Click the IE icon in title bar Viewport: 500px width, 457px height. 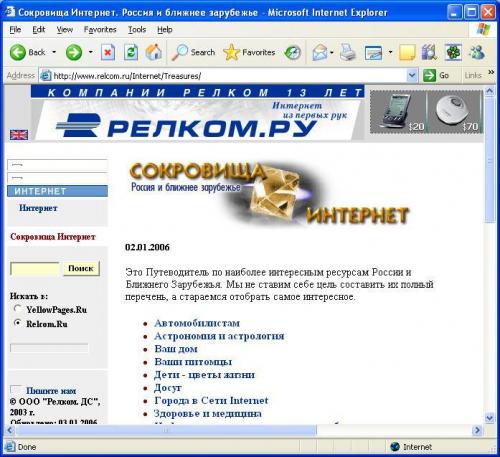10,12
